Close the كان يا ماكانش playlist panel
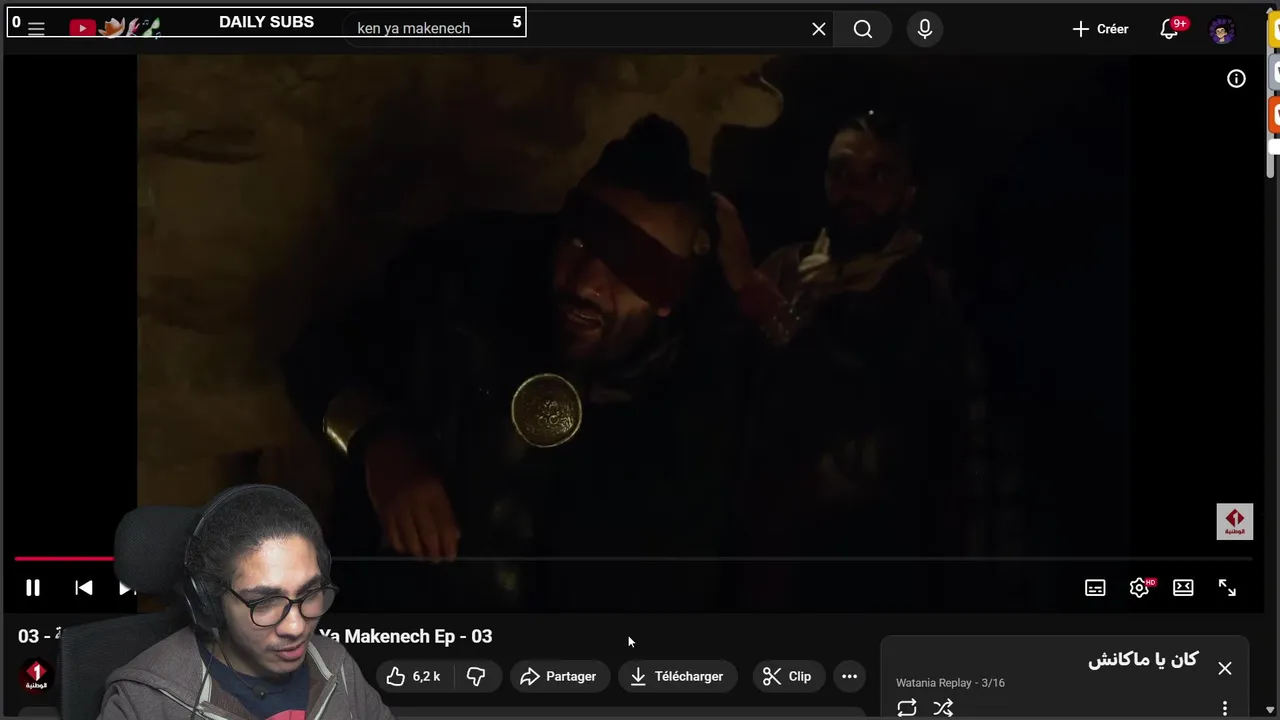Image resolution: width=1280 pixels, height=720 pixels. [1225, 668]
